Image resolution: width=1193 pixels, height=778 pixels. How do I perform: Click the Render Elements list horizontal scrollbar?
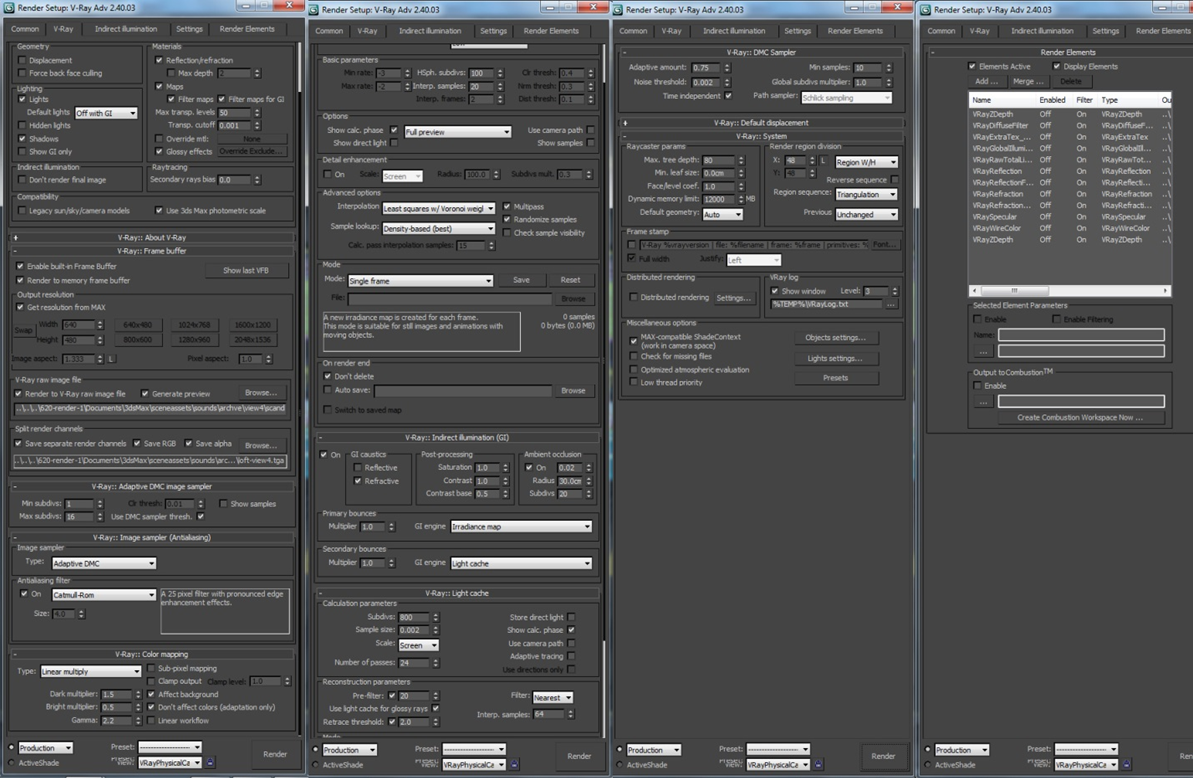[1069, 291]
